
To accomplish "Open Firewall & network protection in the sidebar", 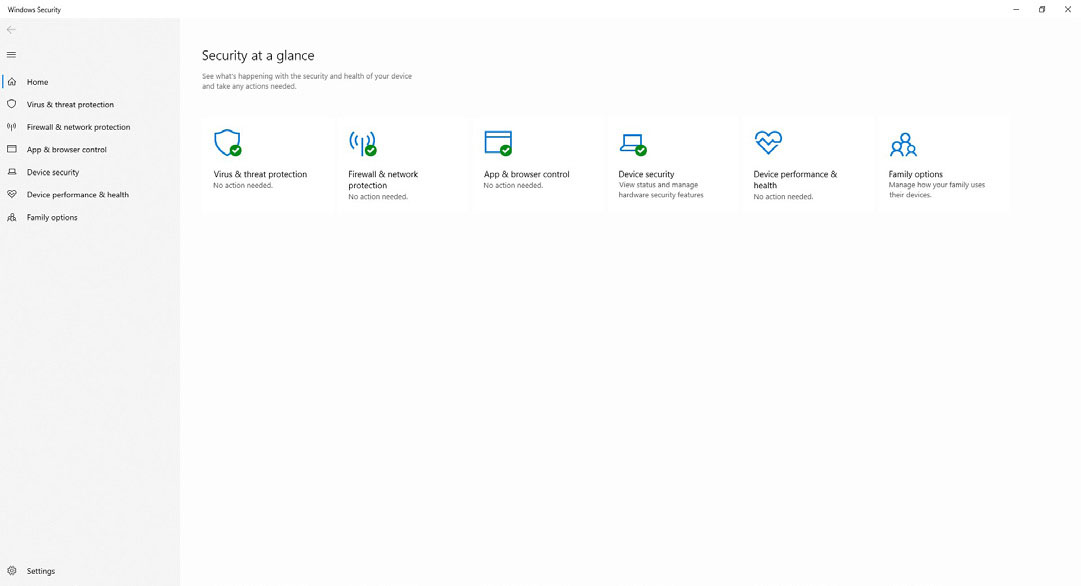I will tap(78, 127).
